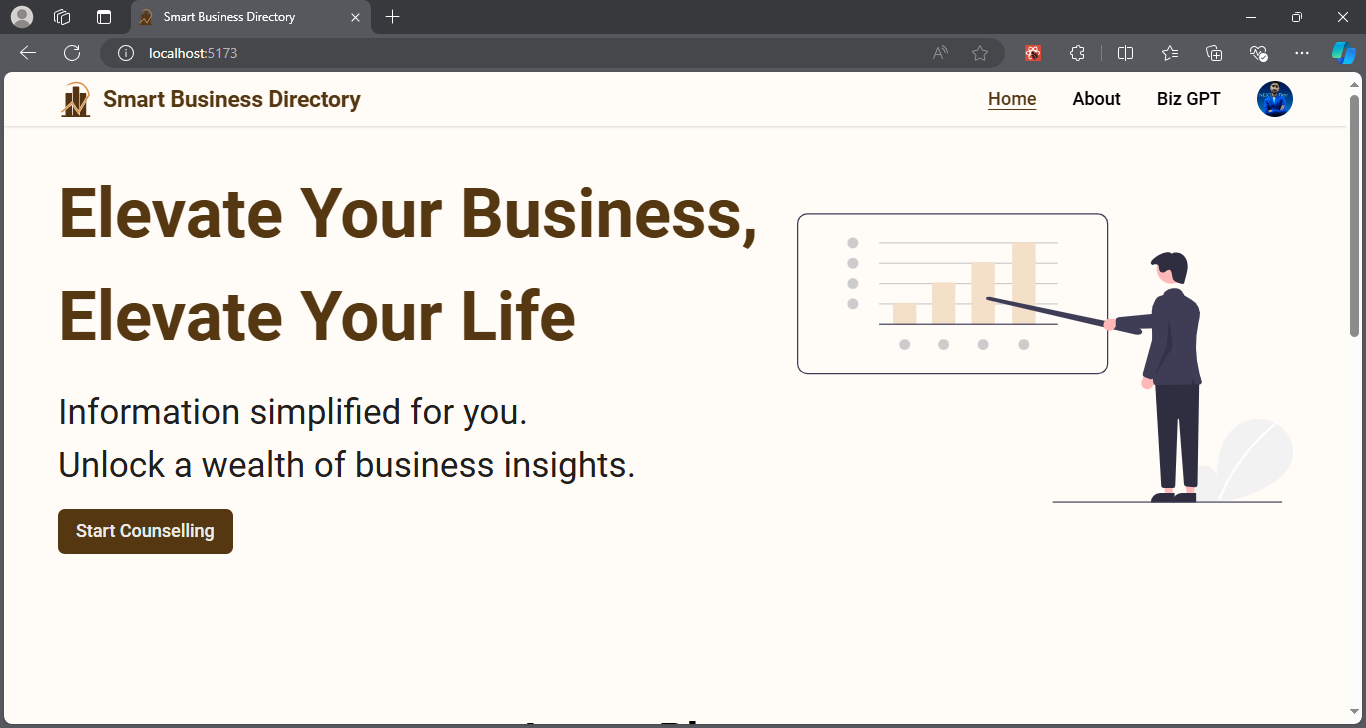The width and height of the screenshot is (1366, 728).
Task: Open the Copilot sidebar icon
Action: 1343,53
